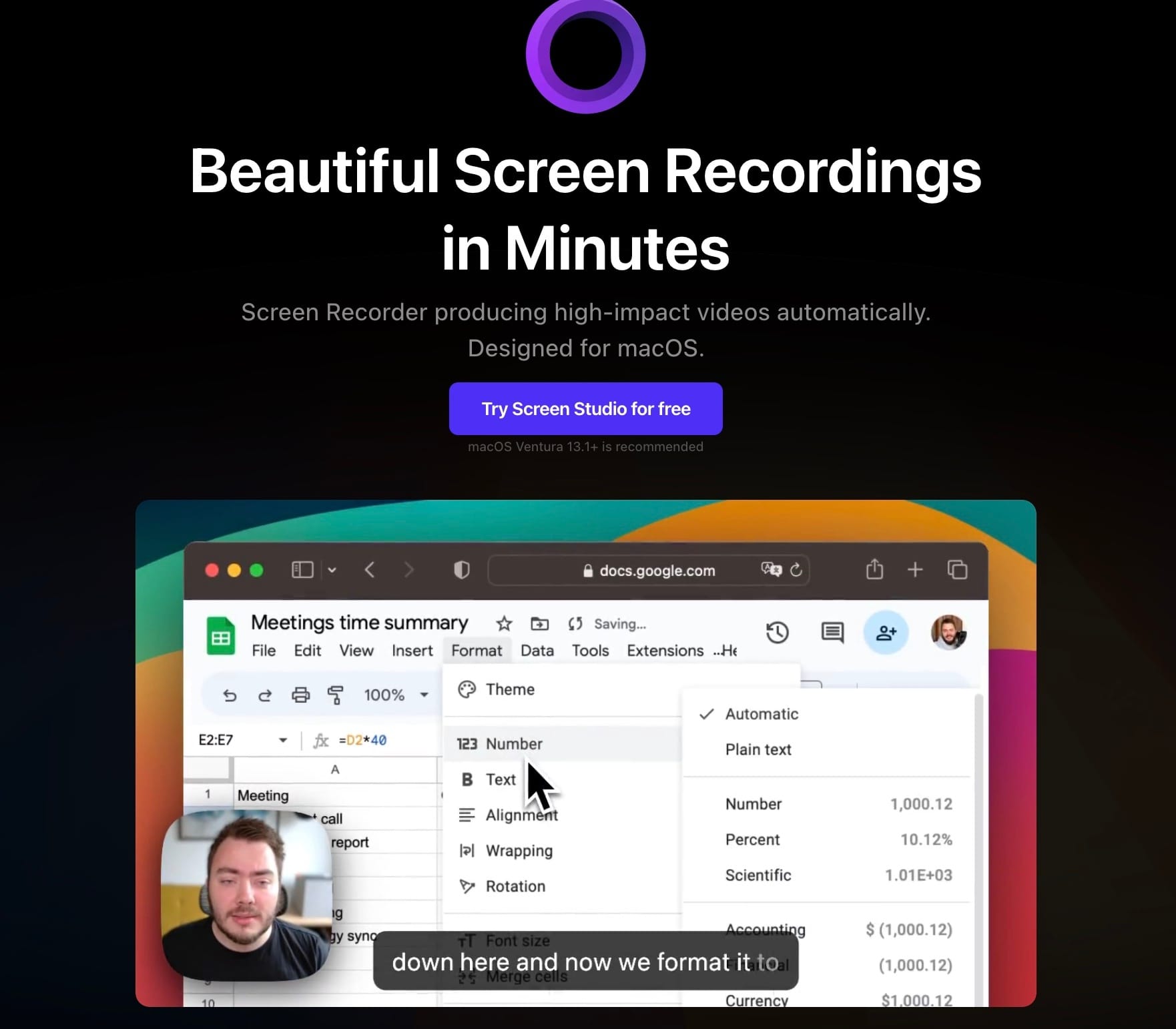Click the paint format icon
This screenshot has height=1029, width=1176.
pyautogui.click(x=336, y=695)
